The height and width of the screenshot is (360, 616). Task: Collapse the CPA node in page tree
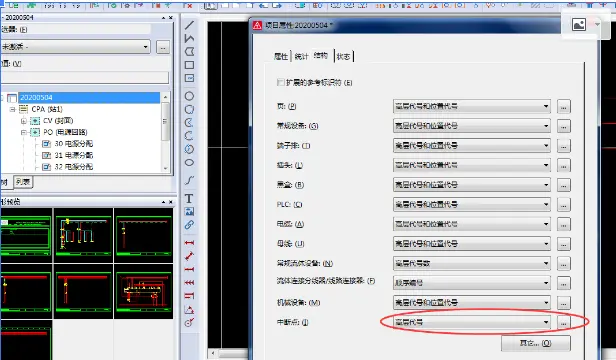pos(12,109)
